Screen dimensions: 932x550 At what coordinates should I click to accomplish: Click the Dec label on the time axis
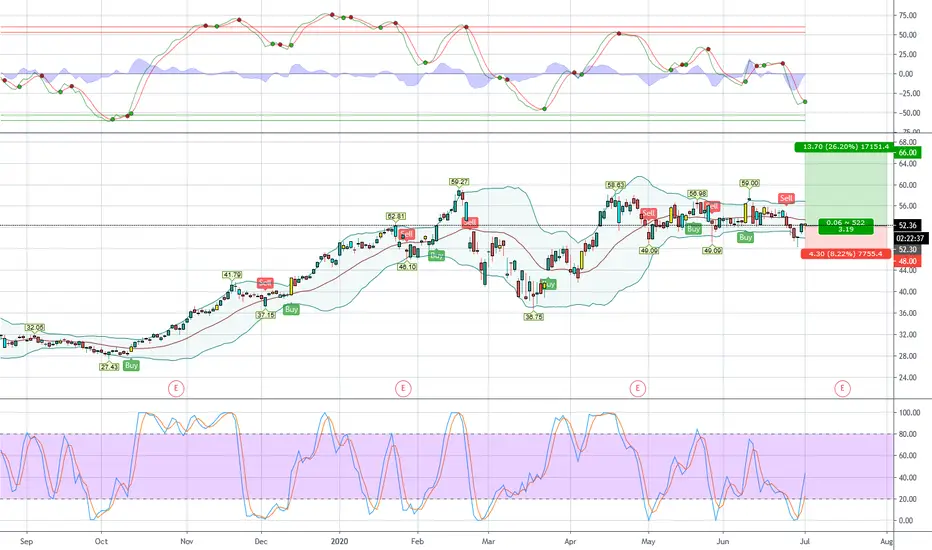click(261, 541)
